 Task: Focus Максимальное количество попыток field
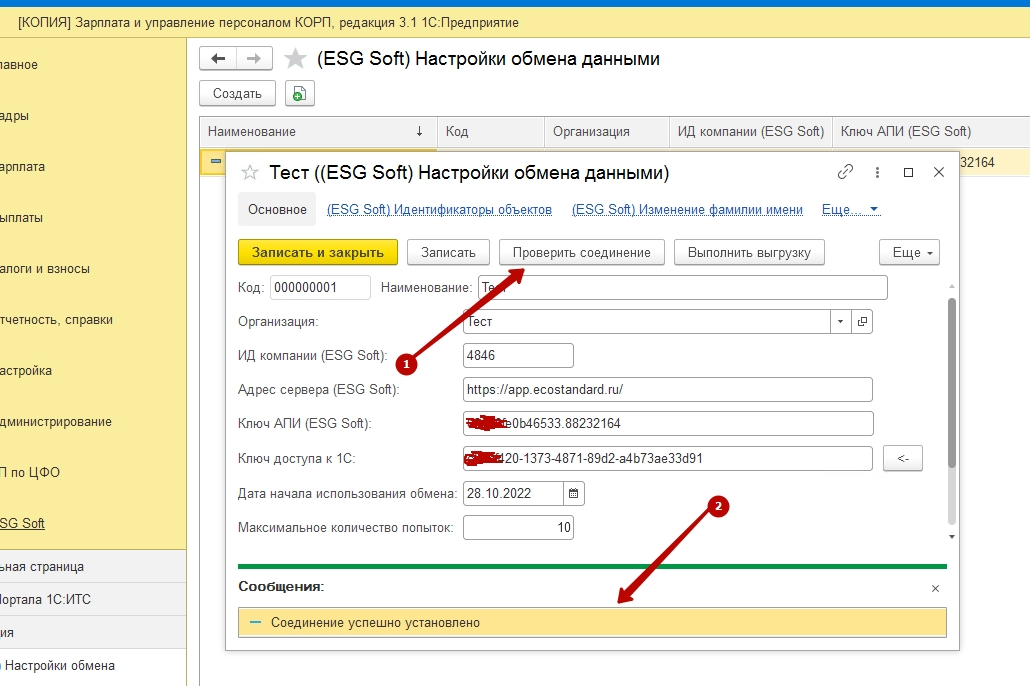(518, 528)
